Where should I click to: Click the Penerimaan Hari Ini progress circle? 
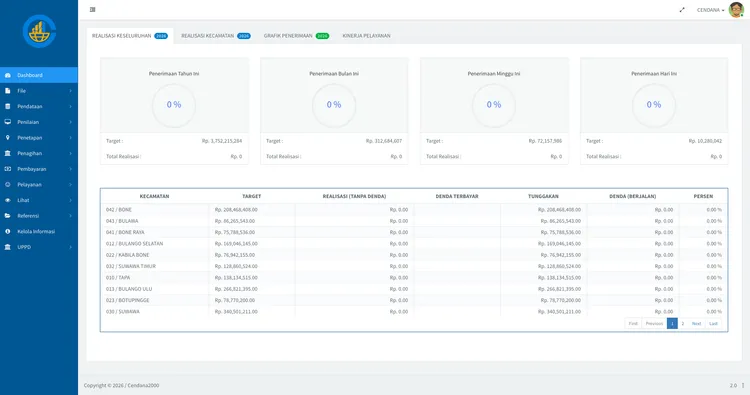(x=654, y=105)
